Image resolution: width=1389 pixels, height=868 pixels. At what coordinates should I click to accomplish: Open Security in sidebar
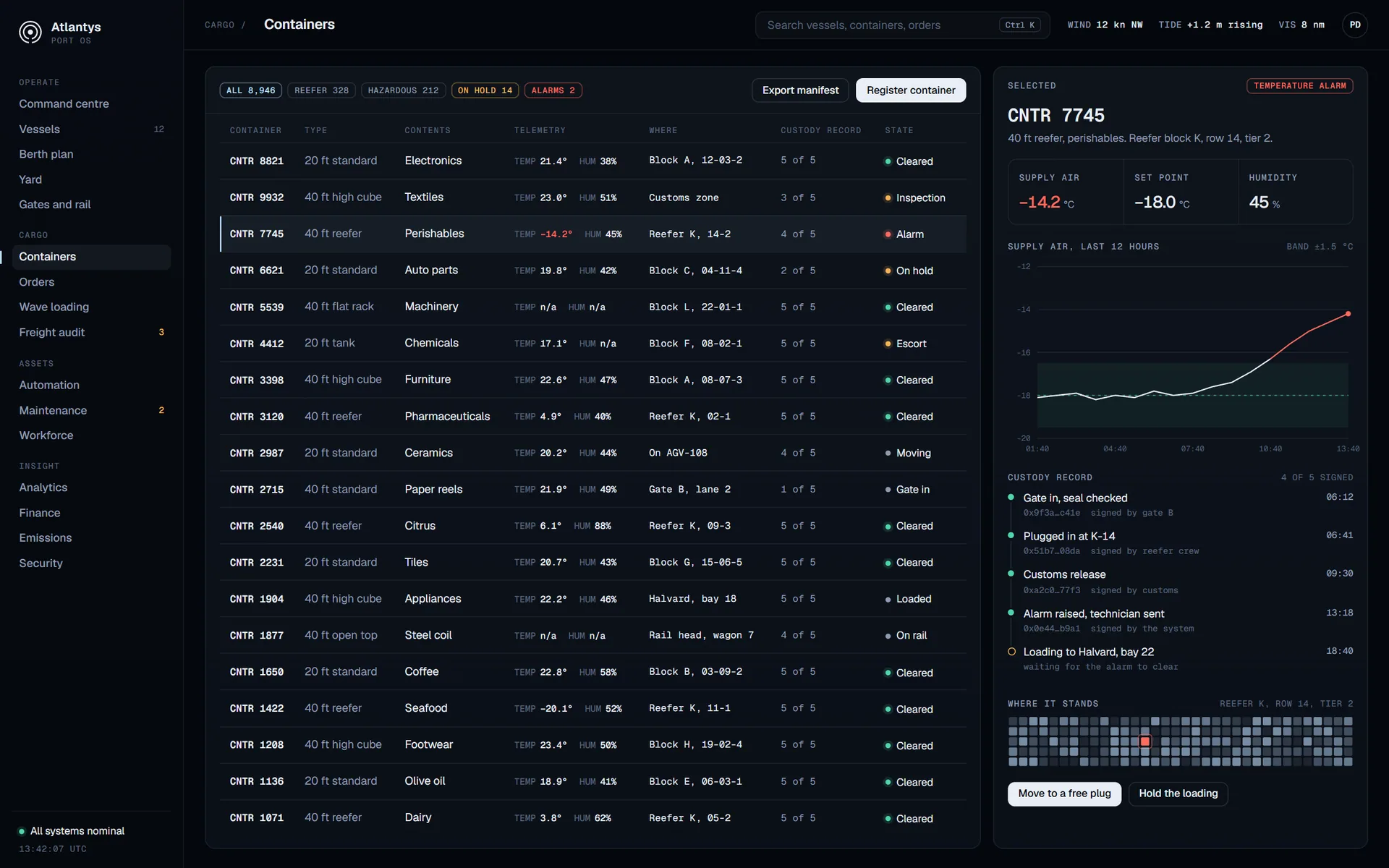pyautogui.click(x=91, y=563)
